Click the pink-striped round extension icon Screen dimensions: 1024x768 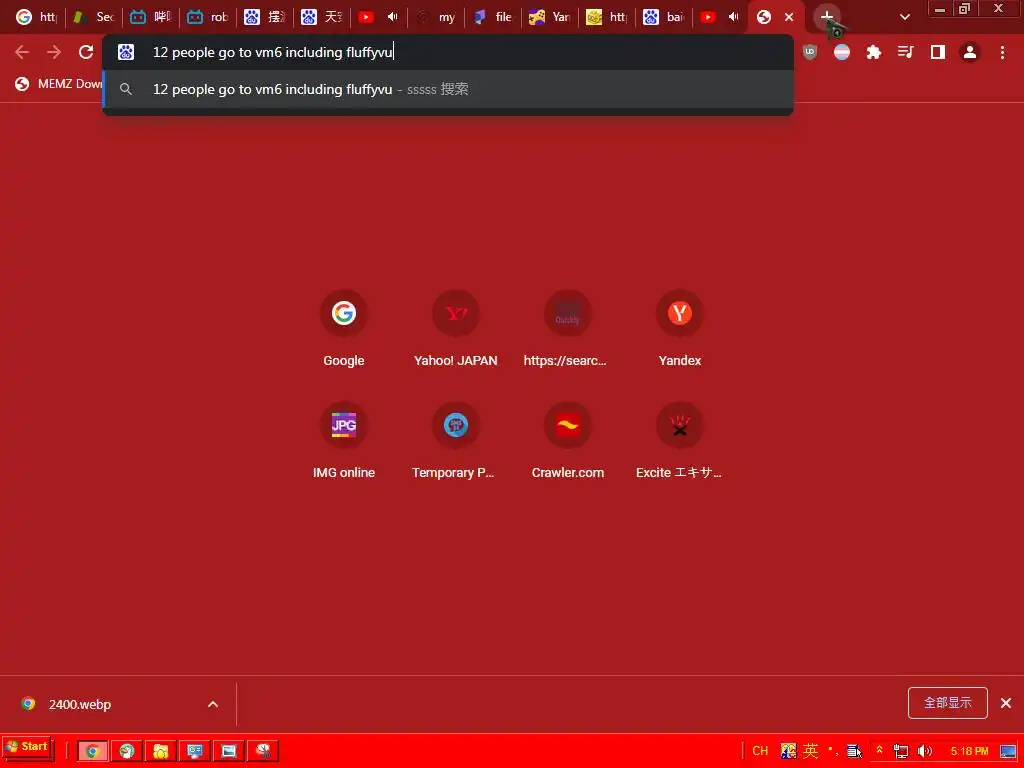[x=842, y=52]
